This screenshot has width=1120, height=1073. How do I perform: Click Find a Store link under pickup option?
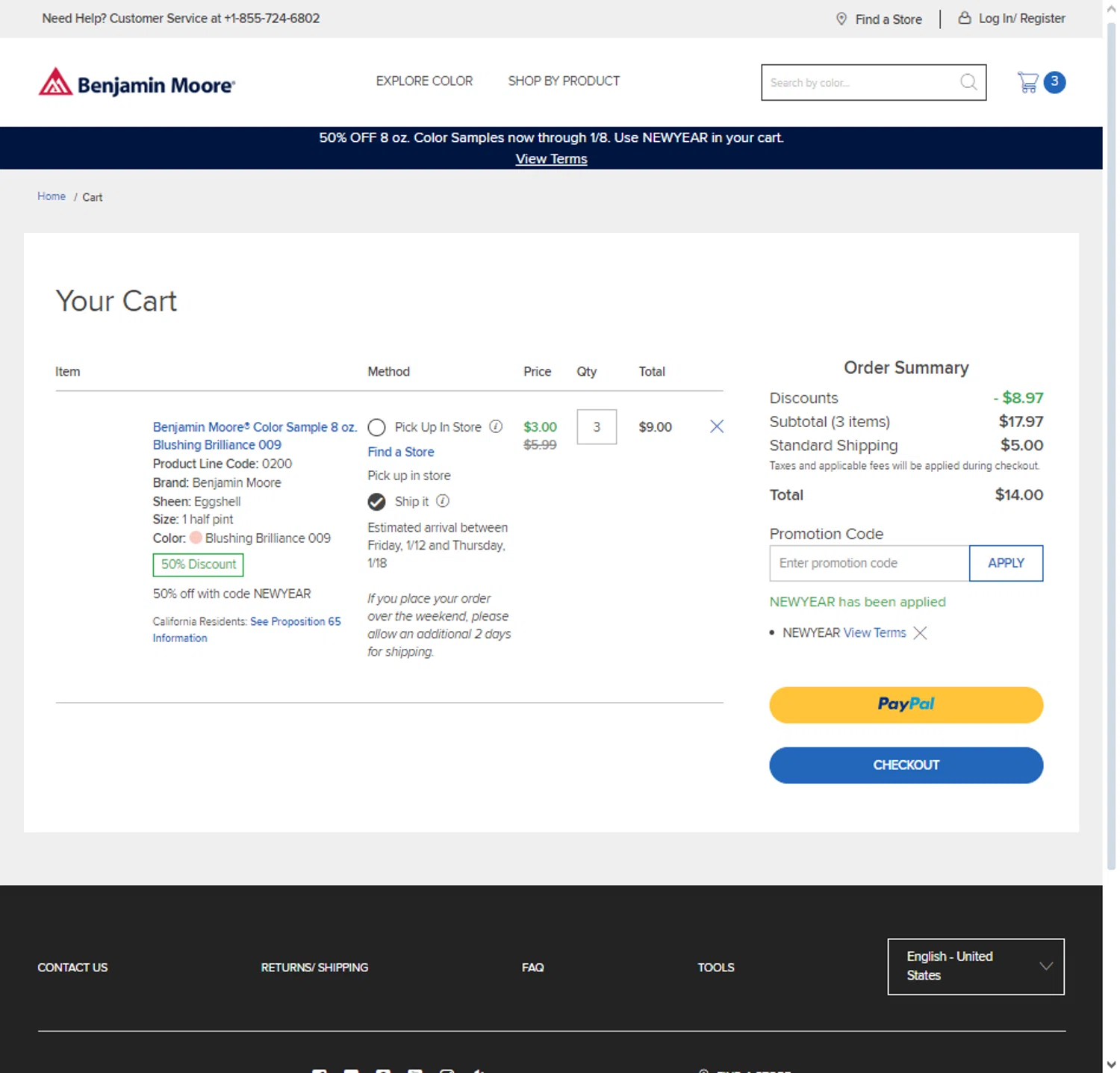[401, 452]
